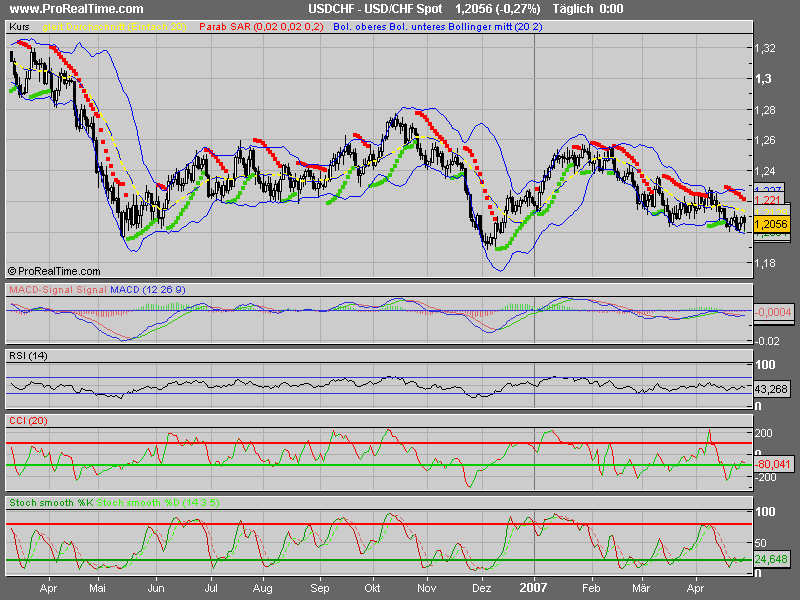Open the RSI (14) panel label

pyautogui.click(x=28, y=356)
